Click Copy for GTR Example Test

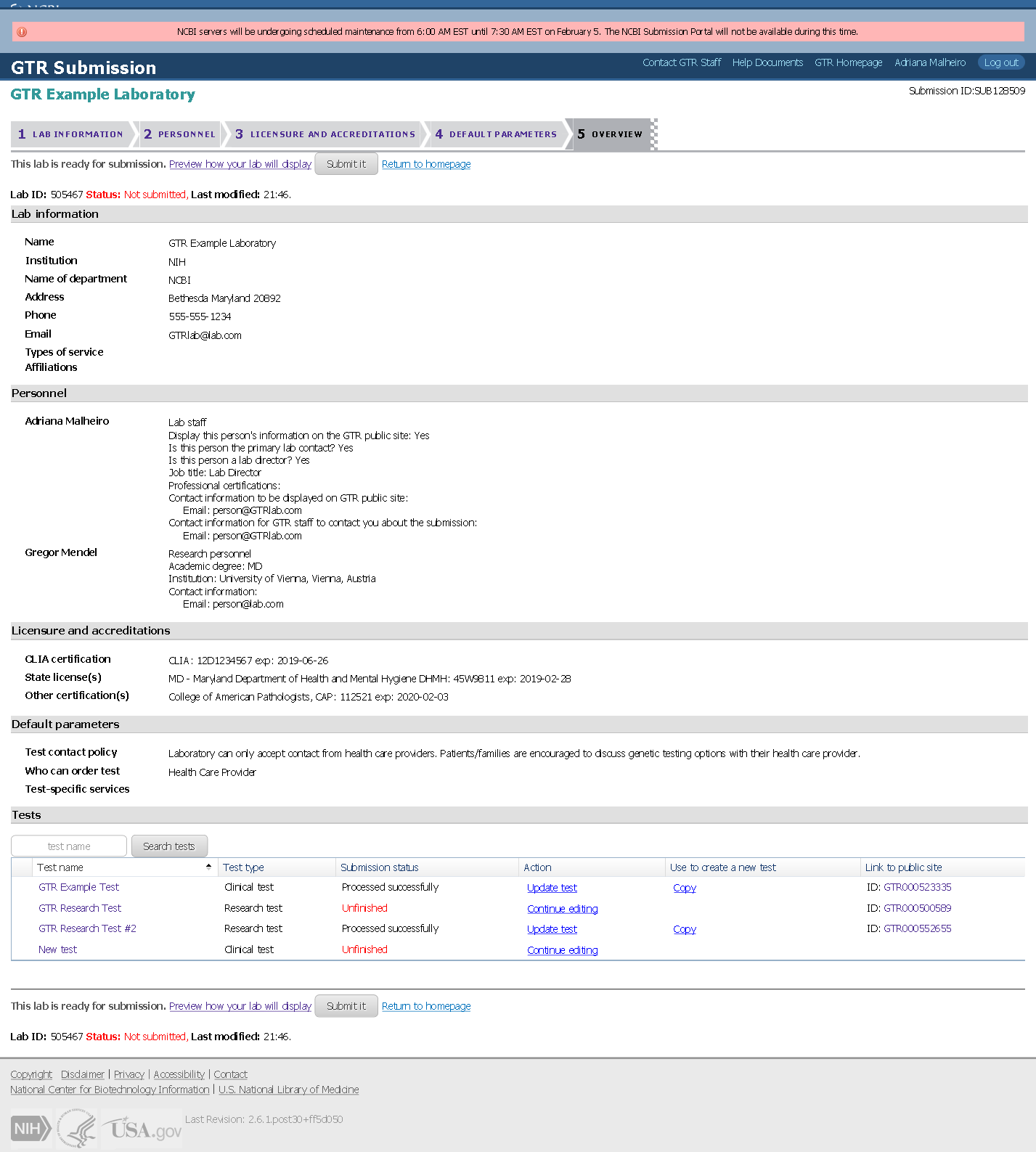(685, 888)
